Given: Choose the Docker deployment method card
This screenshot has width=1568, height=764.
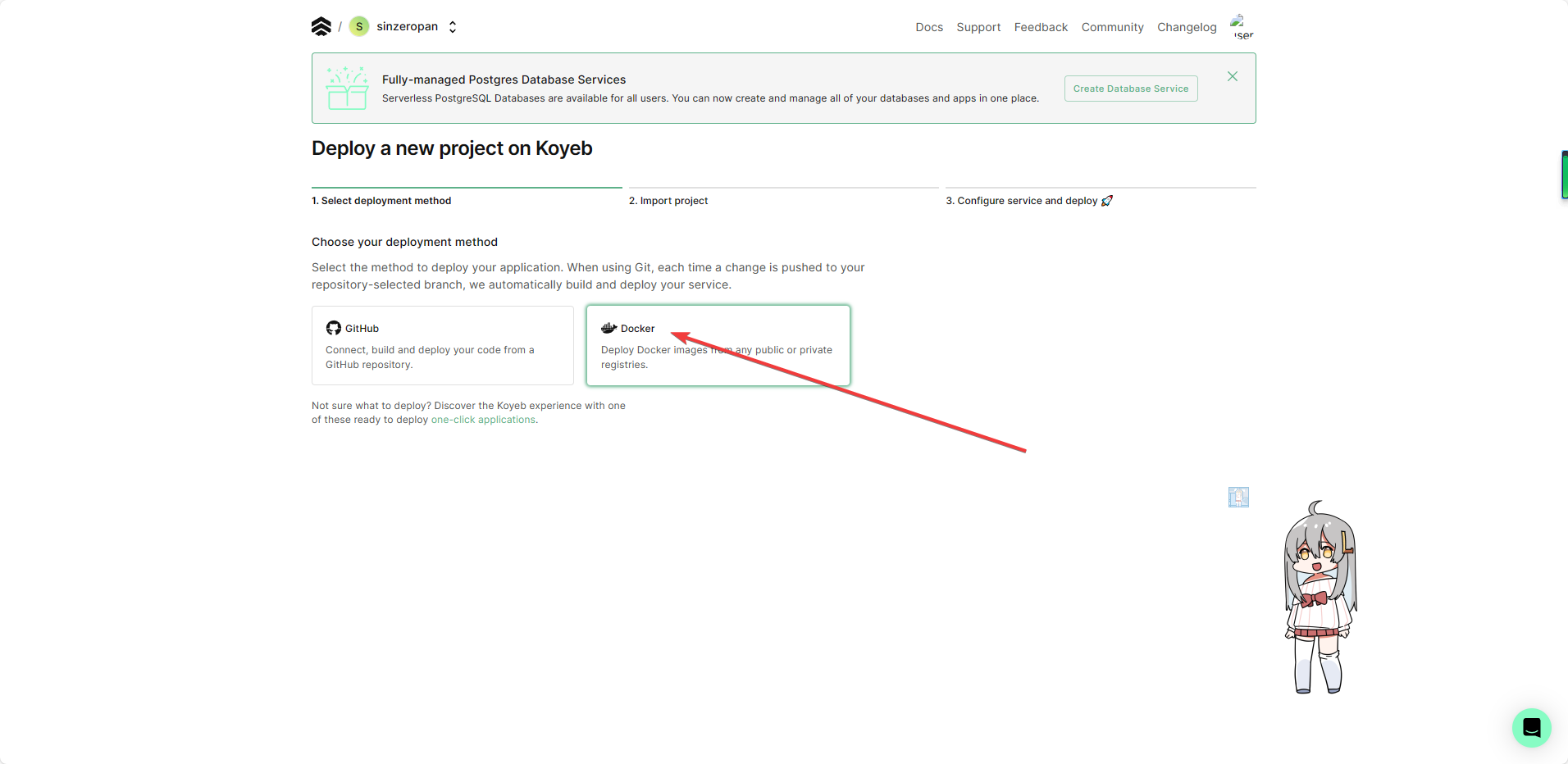Looking at the screenshot, I should [718, 346].
